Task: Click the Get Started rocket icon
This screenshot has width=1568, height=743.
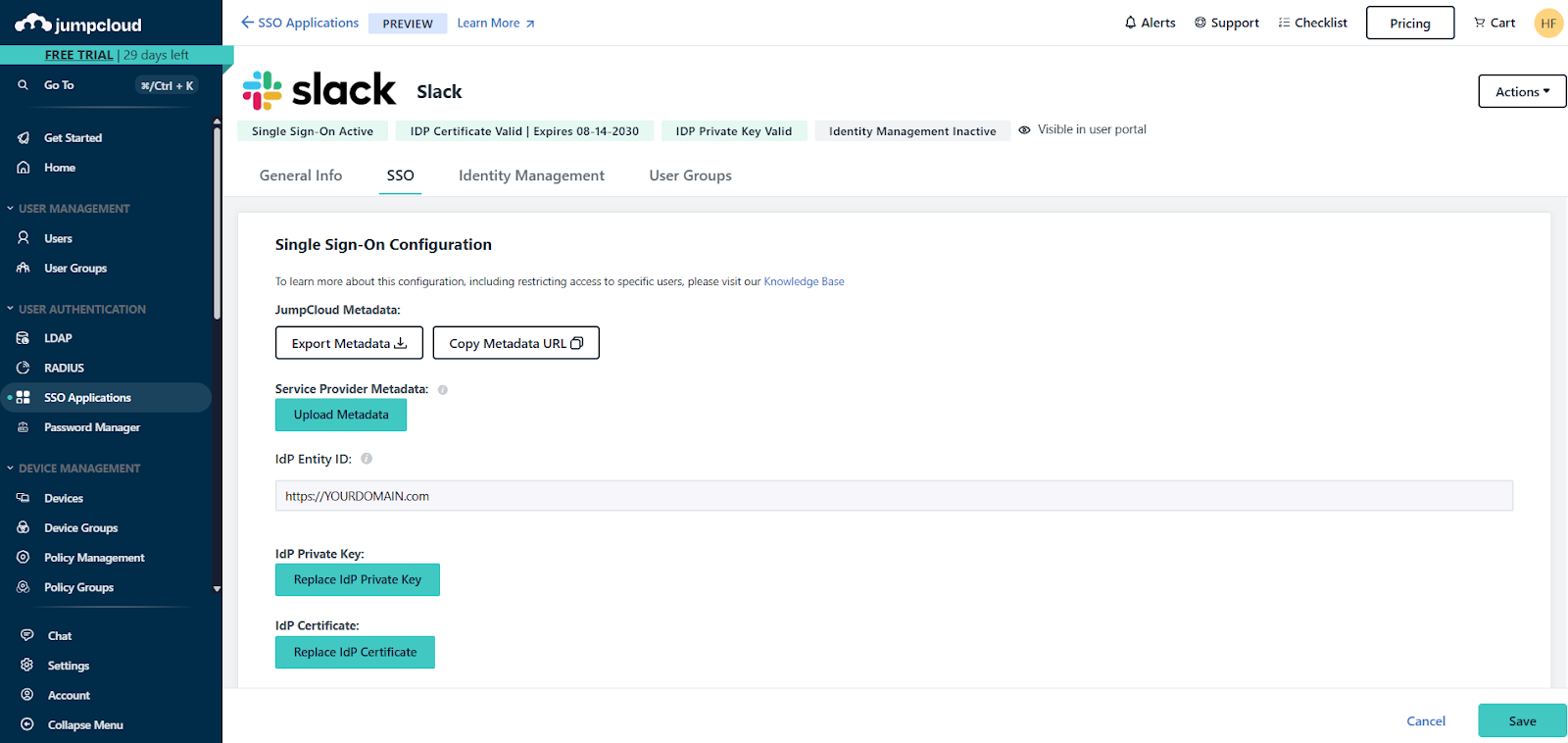Action: pyautogui.click(x=24, y=138)
